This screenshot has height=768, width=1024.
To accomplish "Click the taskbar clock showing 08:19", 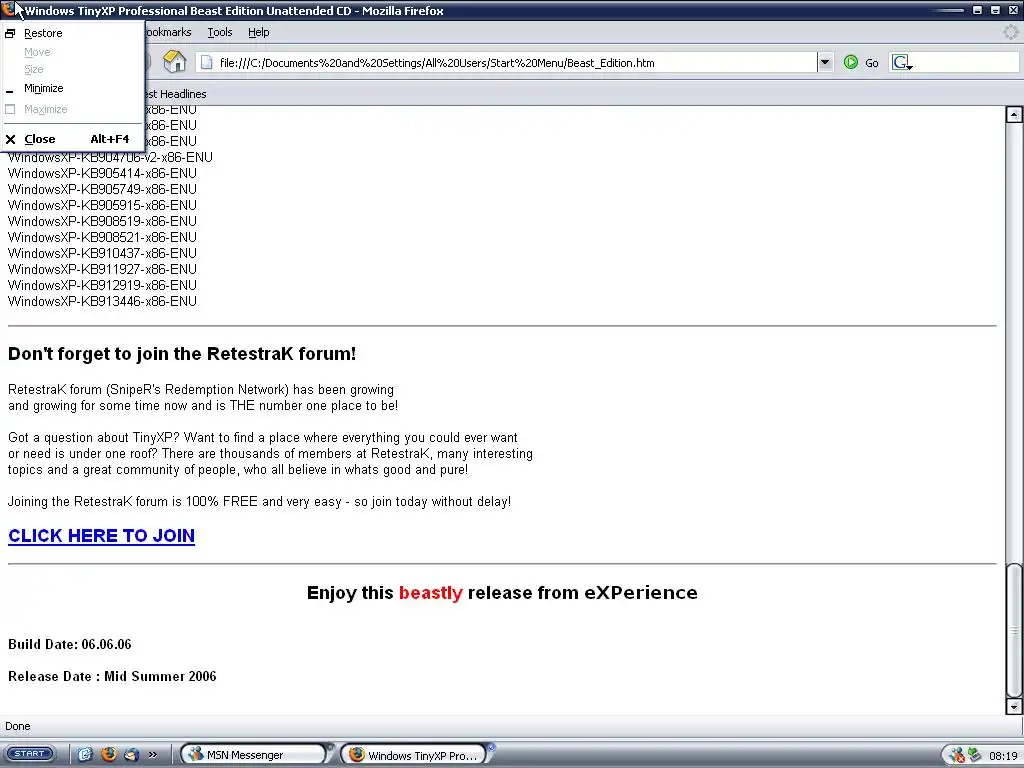I will click(x=1003, y=756).
